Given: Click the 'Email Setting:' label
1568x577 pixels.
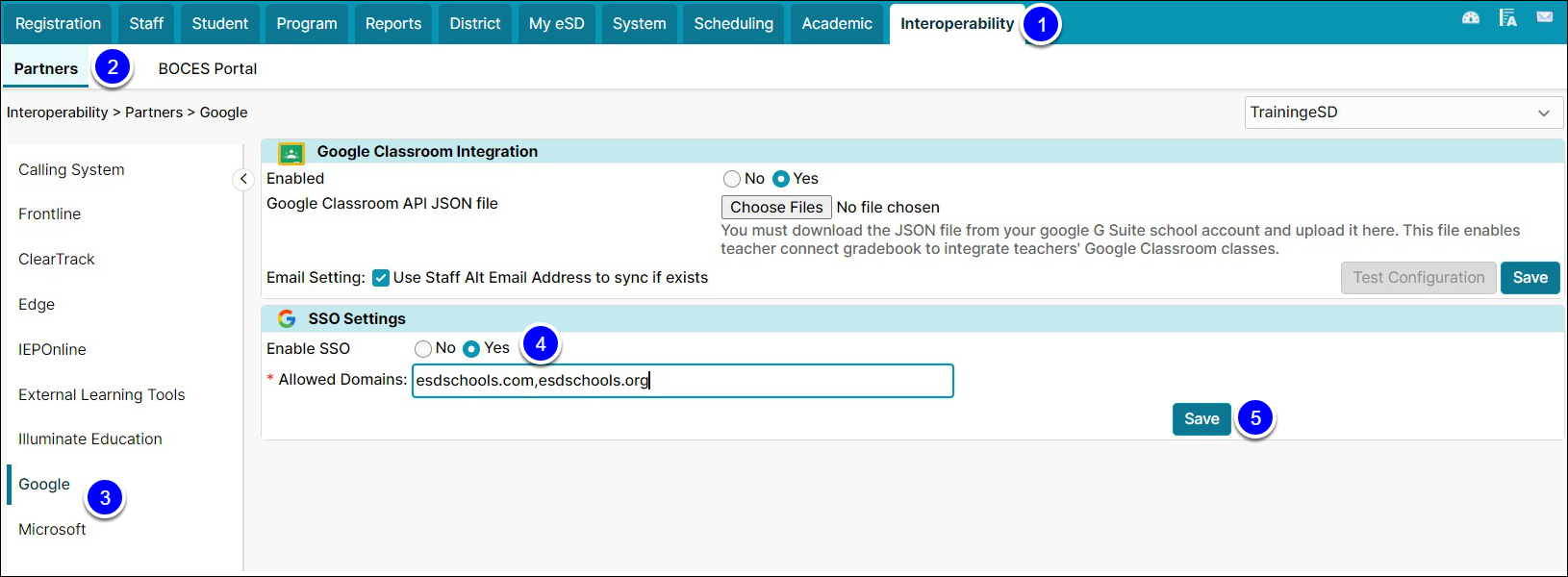Looking at the screenshot, I should pos(316,278).
